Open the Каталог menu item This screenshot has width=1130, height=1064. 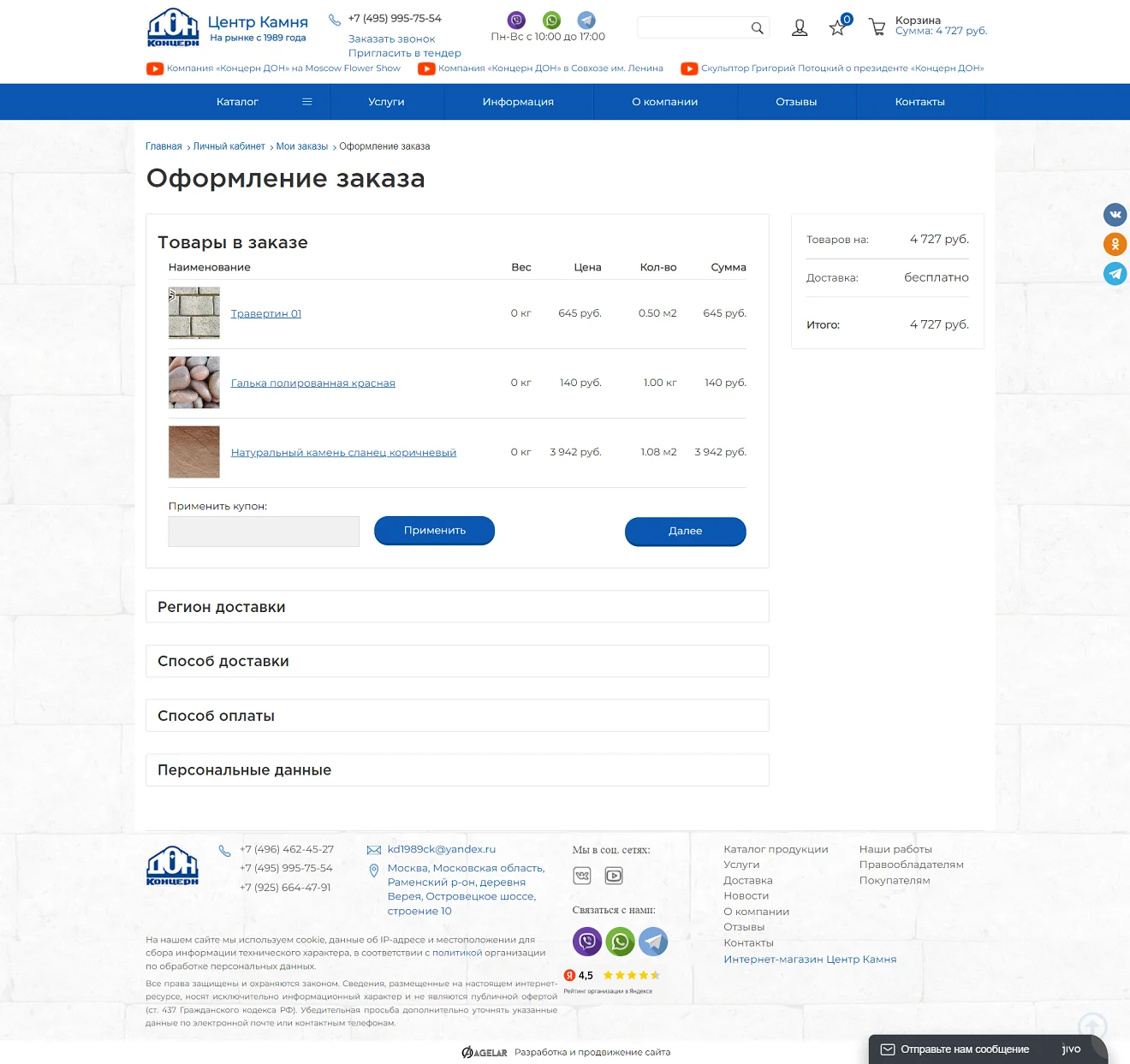(237, 102)
